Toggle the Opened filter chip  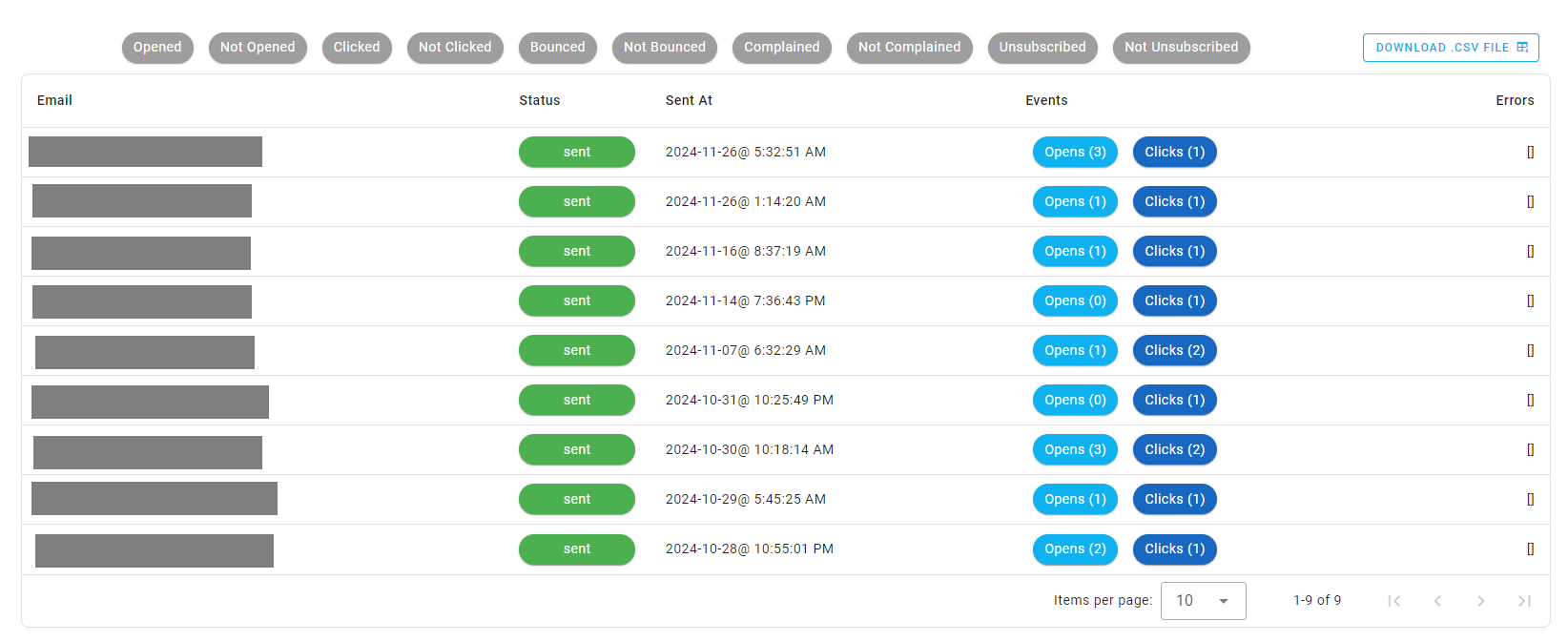click(x=157, y=47)
